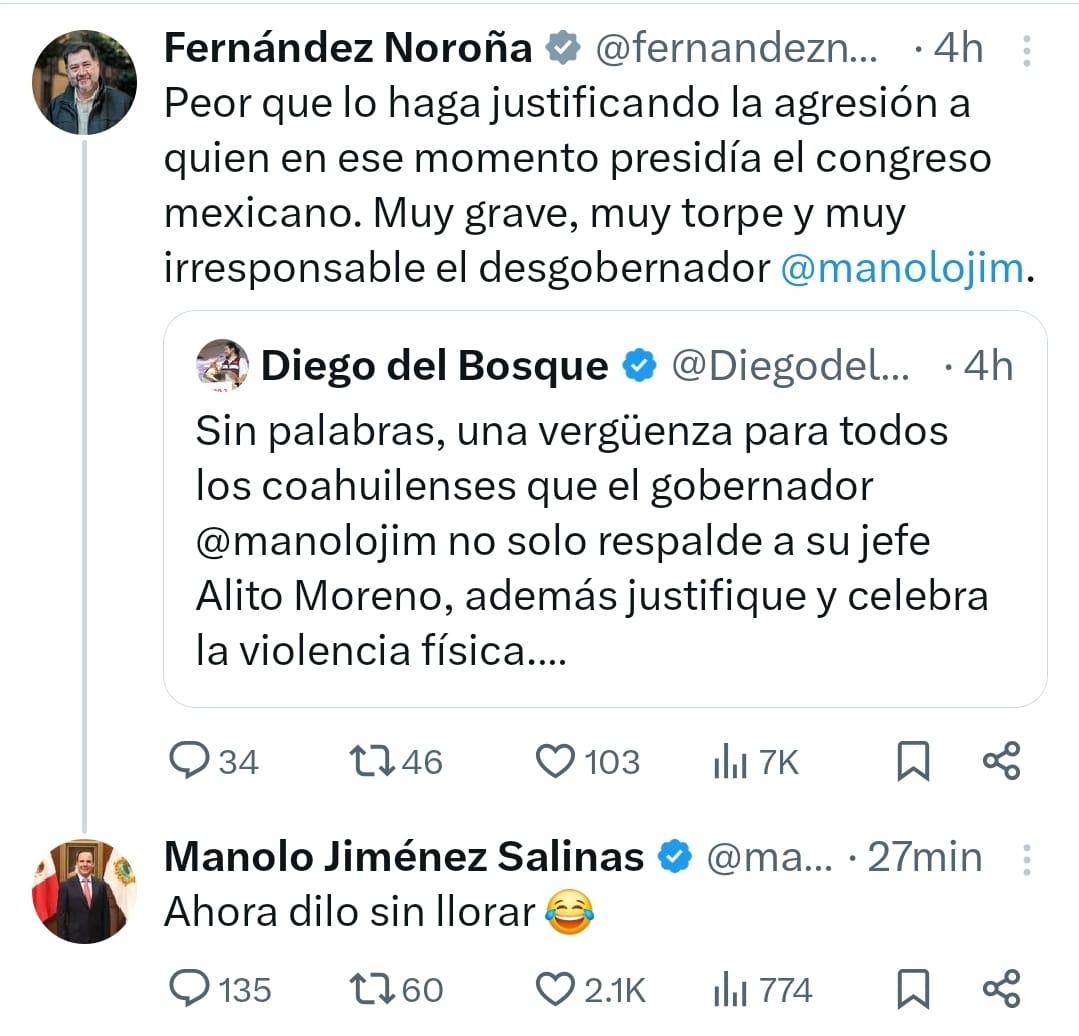Open Fernández Noroña's profile name
Screen dimensions: 1079x1036
click(347, 48)
